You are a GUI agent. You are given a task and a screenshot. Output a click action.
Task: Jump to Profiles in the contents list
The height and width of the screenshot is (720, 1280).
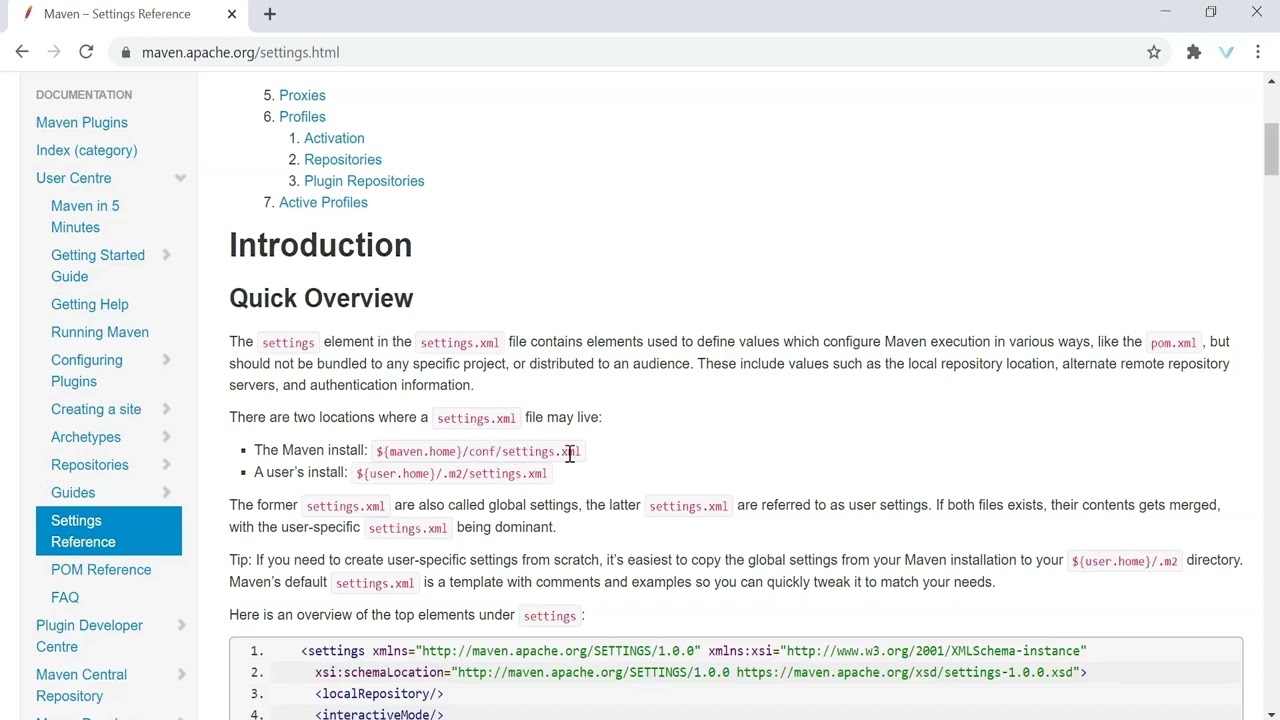[x=302, y=117]
